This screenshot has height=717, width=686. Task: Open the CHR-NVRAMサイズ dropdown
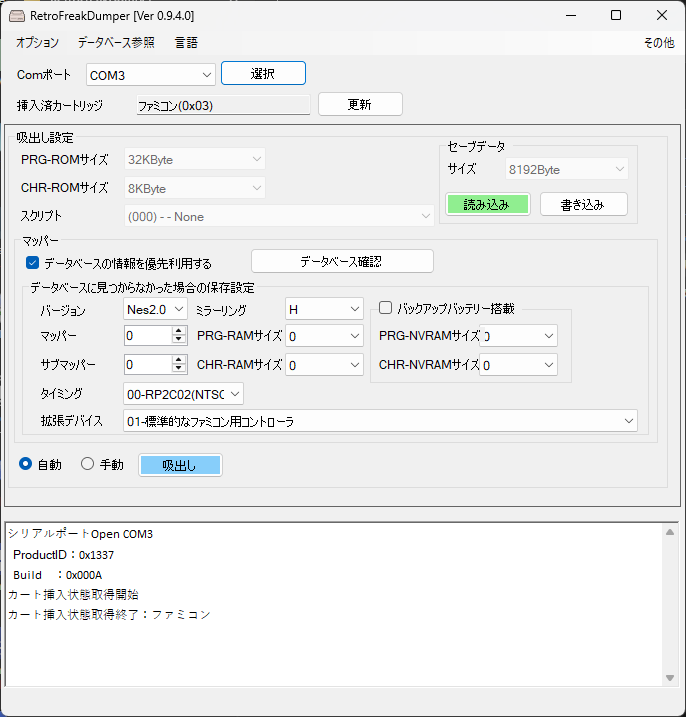pos(518,365)
